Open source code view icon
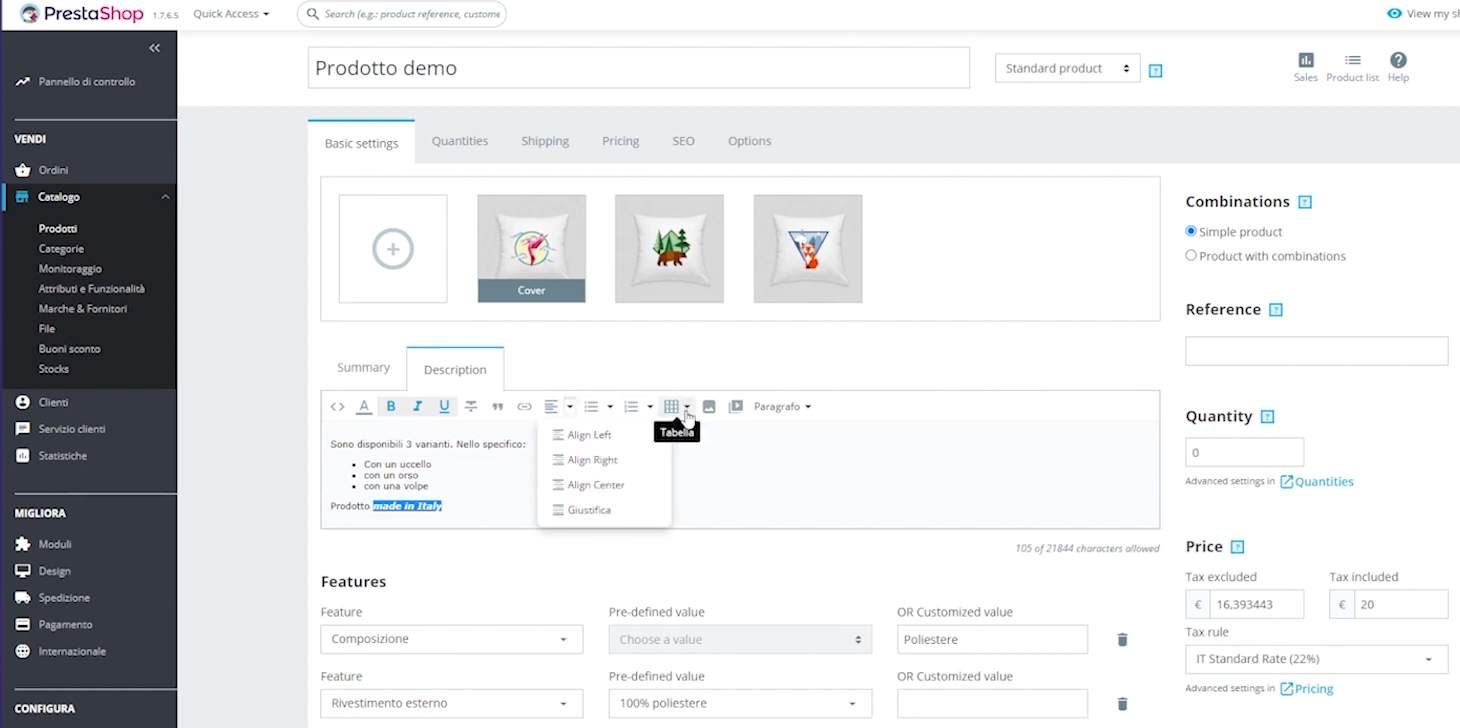 coord(337,406)
